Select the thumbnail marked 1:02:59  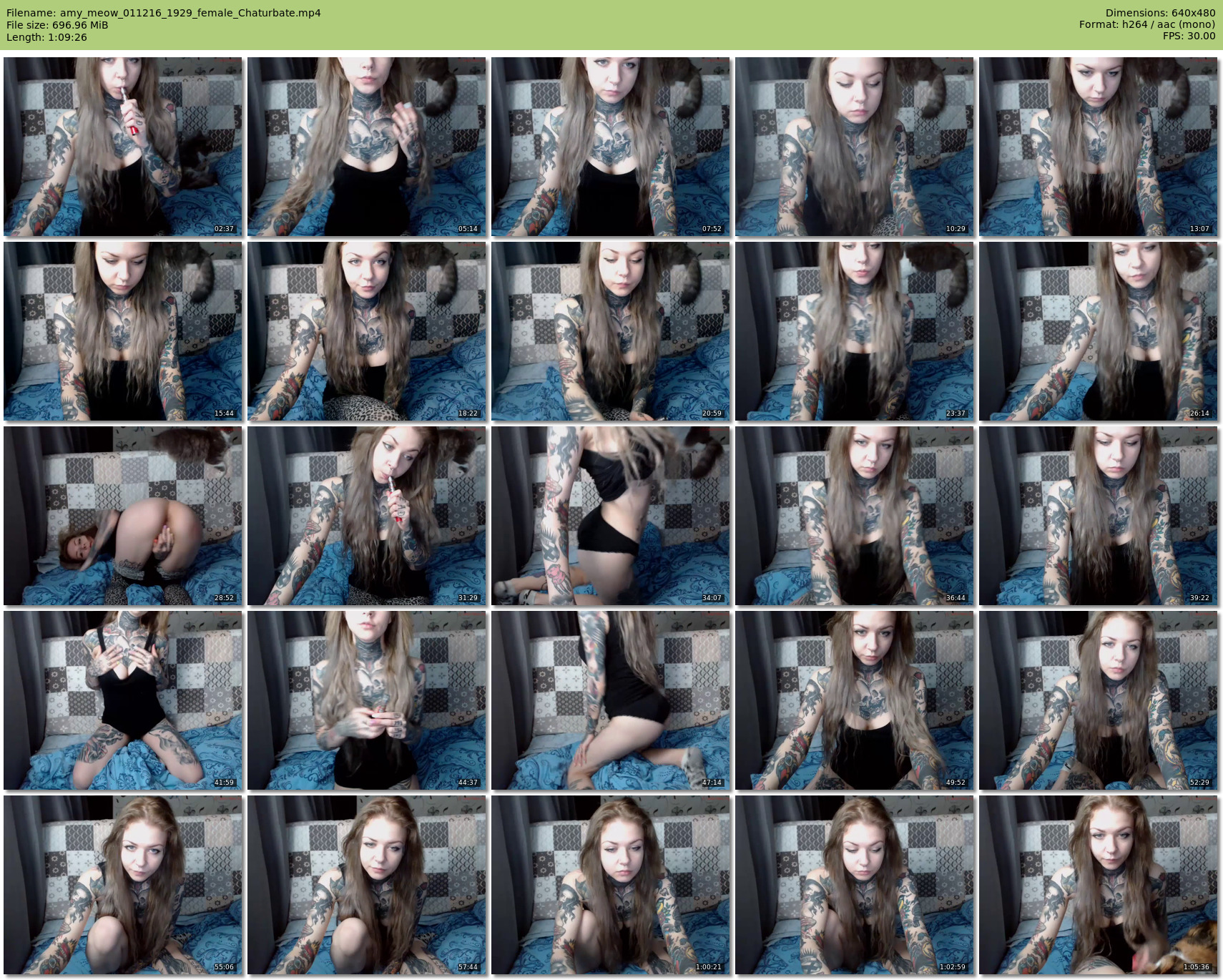pyautogui.click(x=855, y=885)
